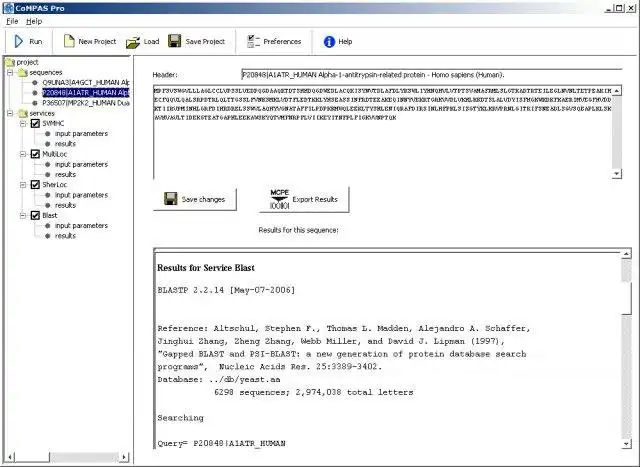The height and width of the screenshot is (467, 640).
Task: Open the File menu
Action: tap(12, 21)
